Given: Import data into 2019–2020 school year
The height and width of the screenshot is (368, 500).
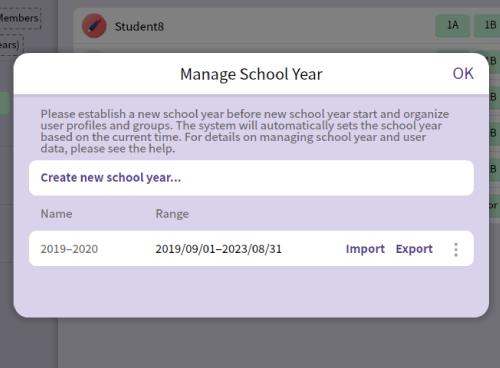Looking at the screenshot, I should (x=365, y=249).
